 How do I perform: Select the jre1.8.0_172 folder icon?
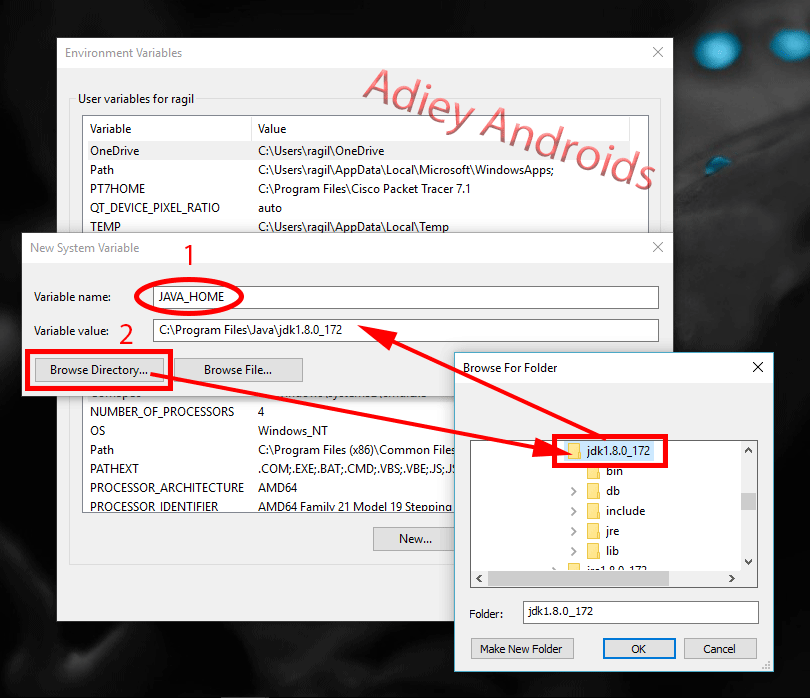pyautogui.click(x=575, y=567)
